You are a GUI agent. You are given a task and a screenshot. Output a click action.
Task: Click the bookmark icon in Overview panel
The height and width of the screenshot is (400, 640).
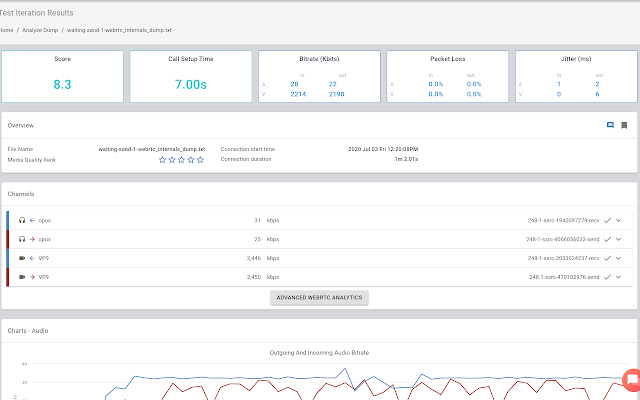click(624, 125)
